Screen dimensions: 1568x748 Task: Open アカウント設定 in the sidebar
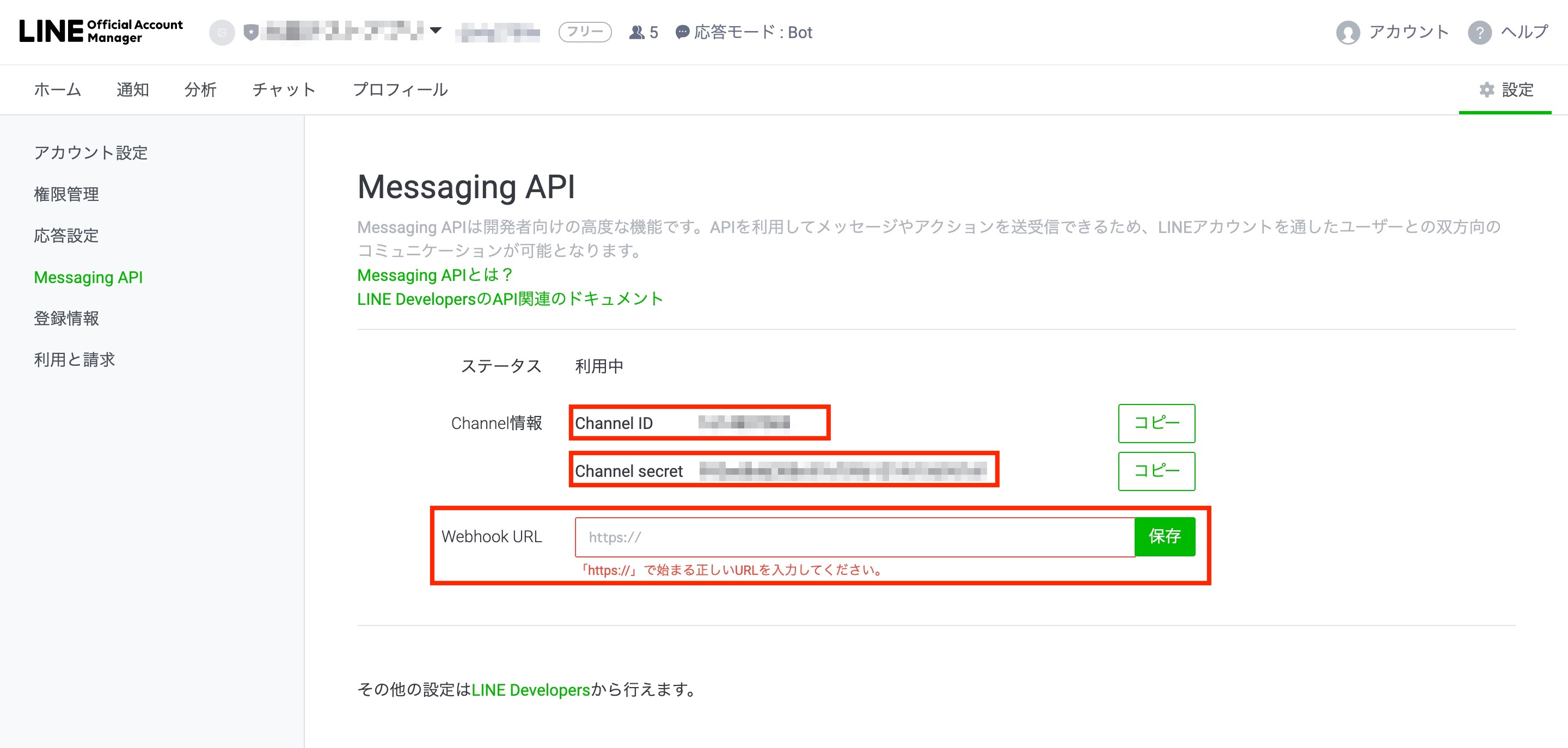pyautogui.click(x=91, y=153)
